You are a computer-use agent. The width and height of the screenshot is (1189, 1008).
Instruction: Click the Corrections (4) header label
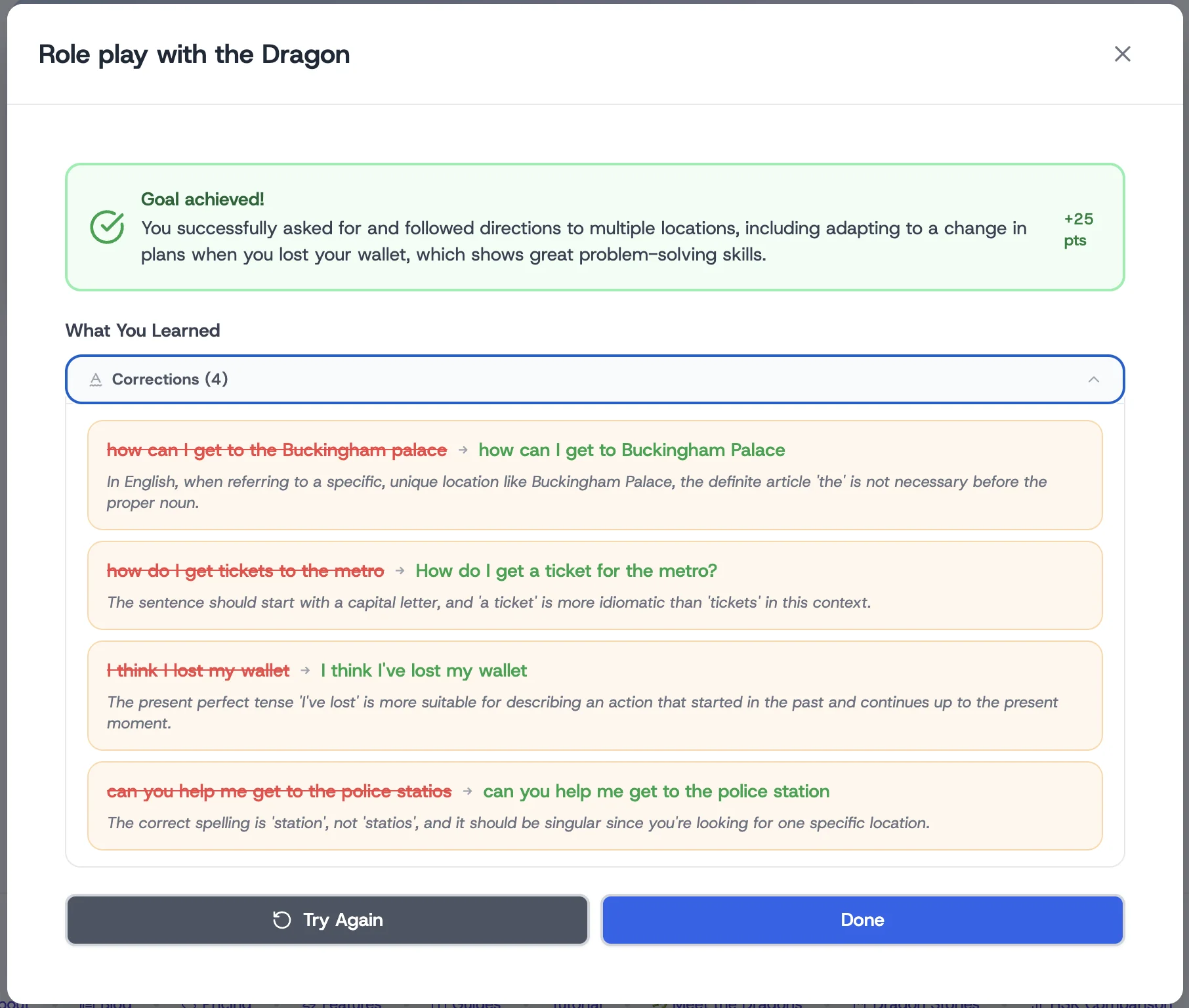point(170,379)
